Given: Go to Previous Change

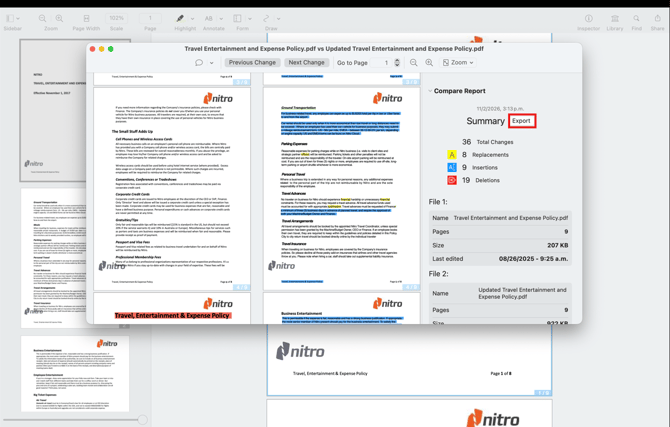Looking at the screenshot, I should click(252, 62).
